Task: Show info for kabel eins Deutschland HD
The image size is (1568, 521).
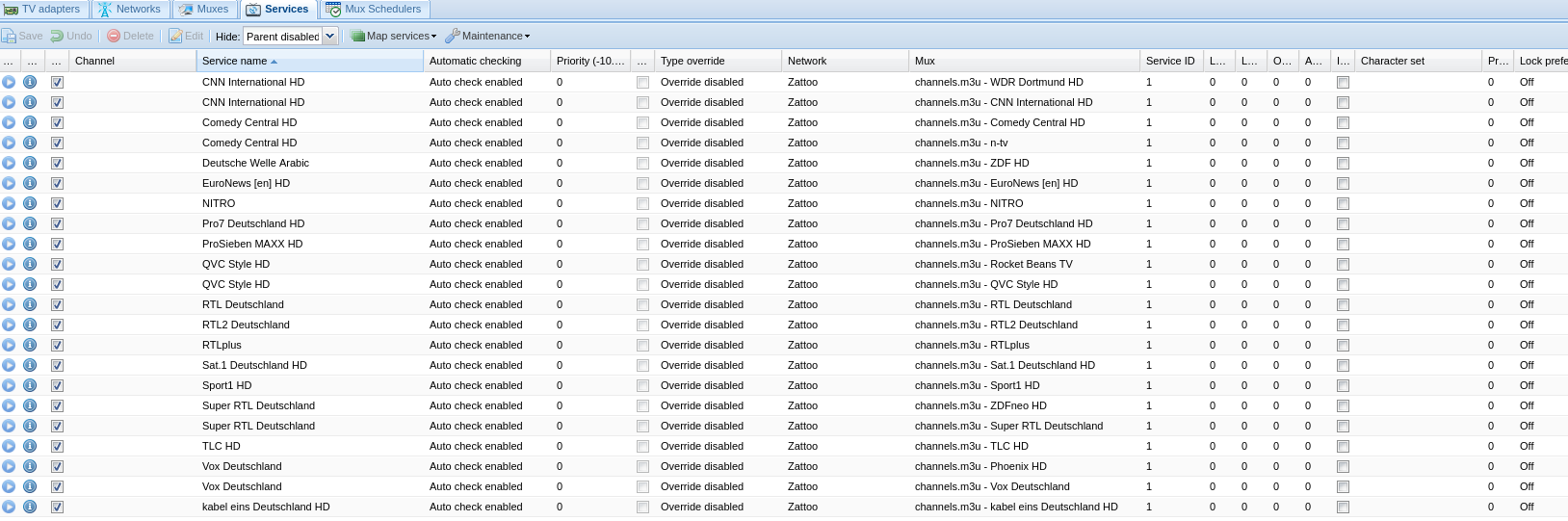Action: coord(30,507)
